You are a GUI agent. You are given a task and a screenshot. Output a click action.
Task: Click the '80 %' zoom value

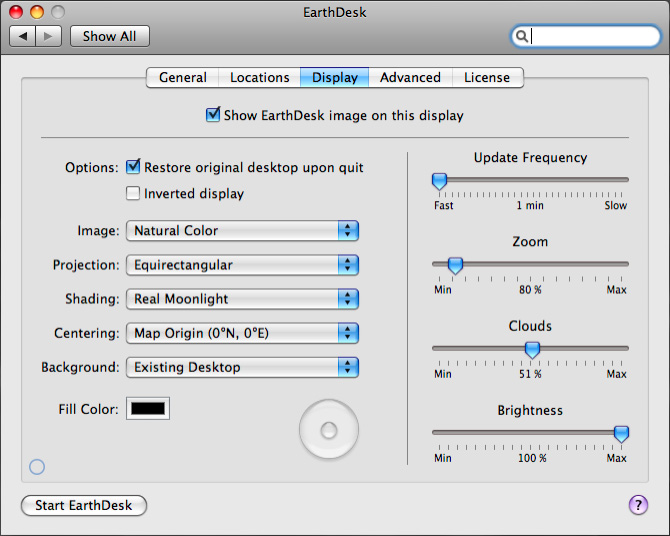click(x=530, y=290)
